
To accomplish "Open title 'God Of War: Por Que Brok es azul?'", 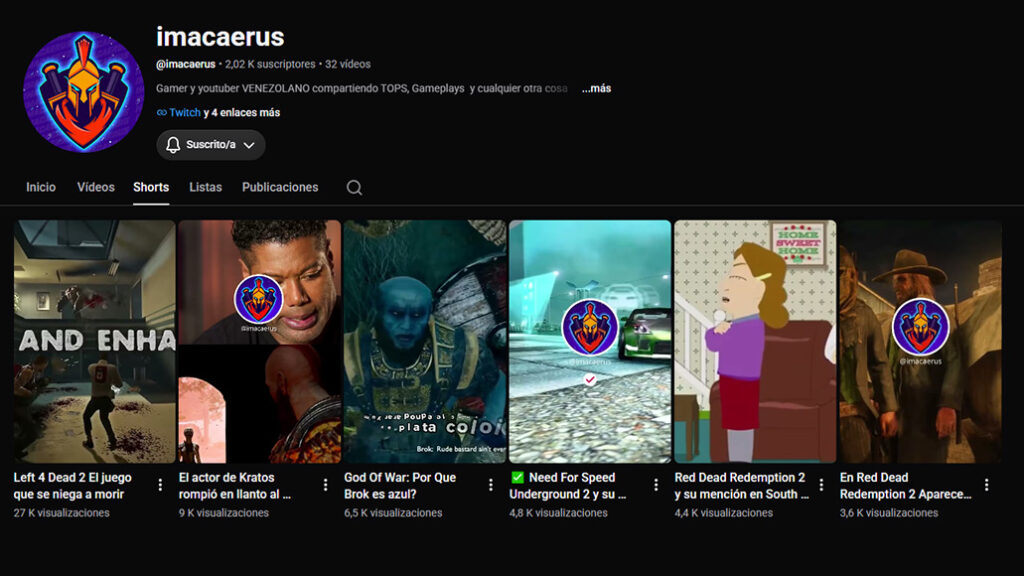I will (x=400, y=486).
